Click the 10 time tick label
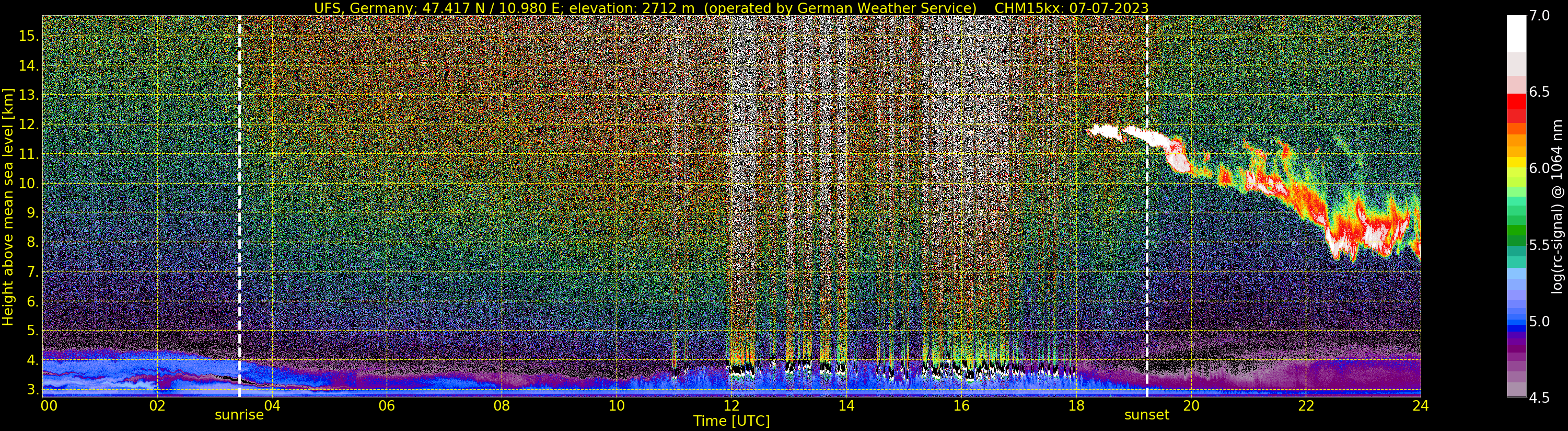1568x431 pixels. pos(617,405)
